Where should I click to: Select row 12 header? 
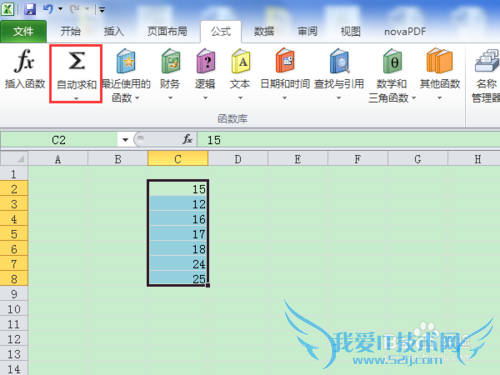[14, 339]
